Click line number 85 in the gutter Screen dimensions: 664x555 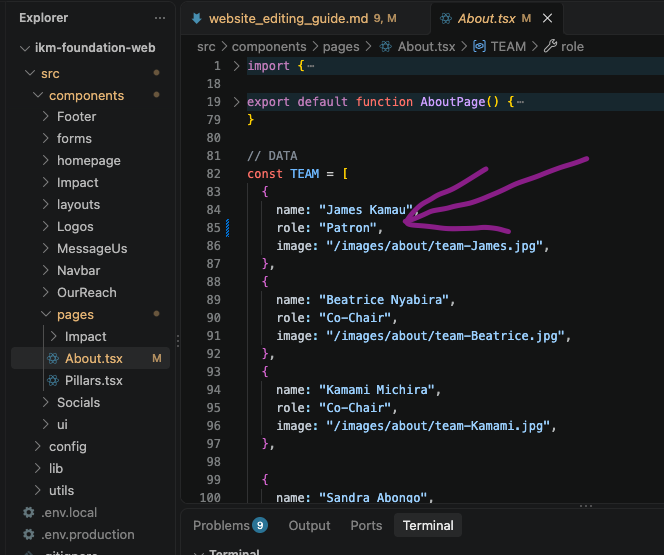[213, 228]
